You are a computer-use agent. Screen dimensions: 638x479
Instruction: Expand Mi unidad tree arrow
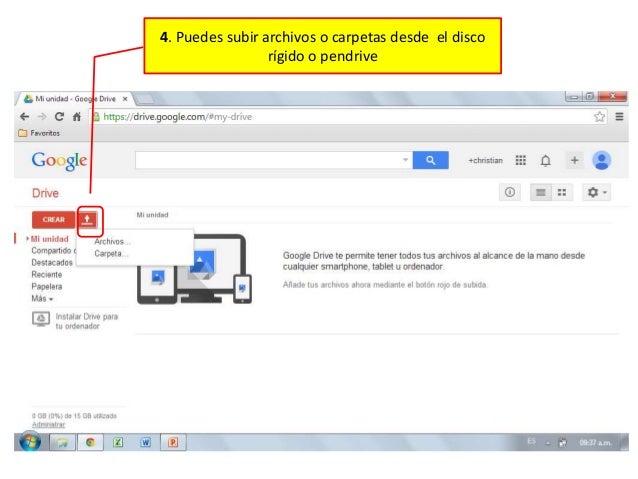(x=28, y=238)
